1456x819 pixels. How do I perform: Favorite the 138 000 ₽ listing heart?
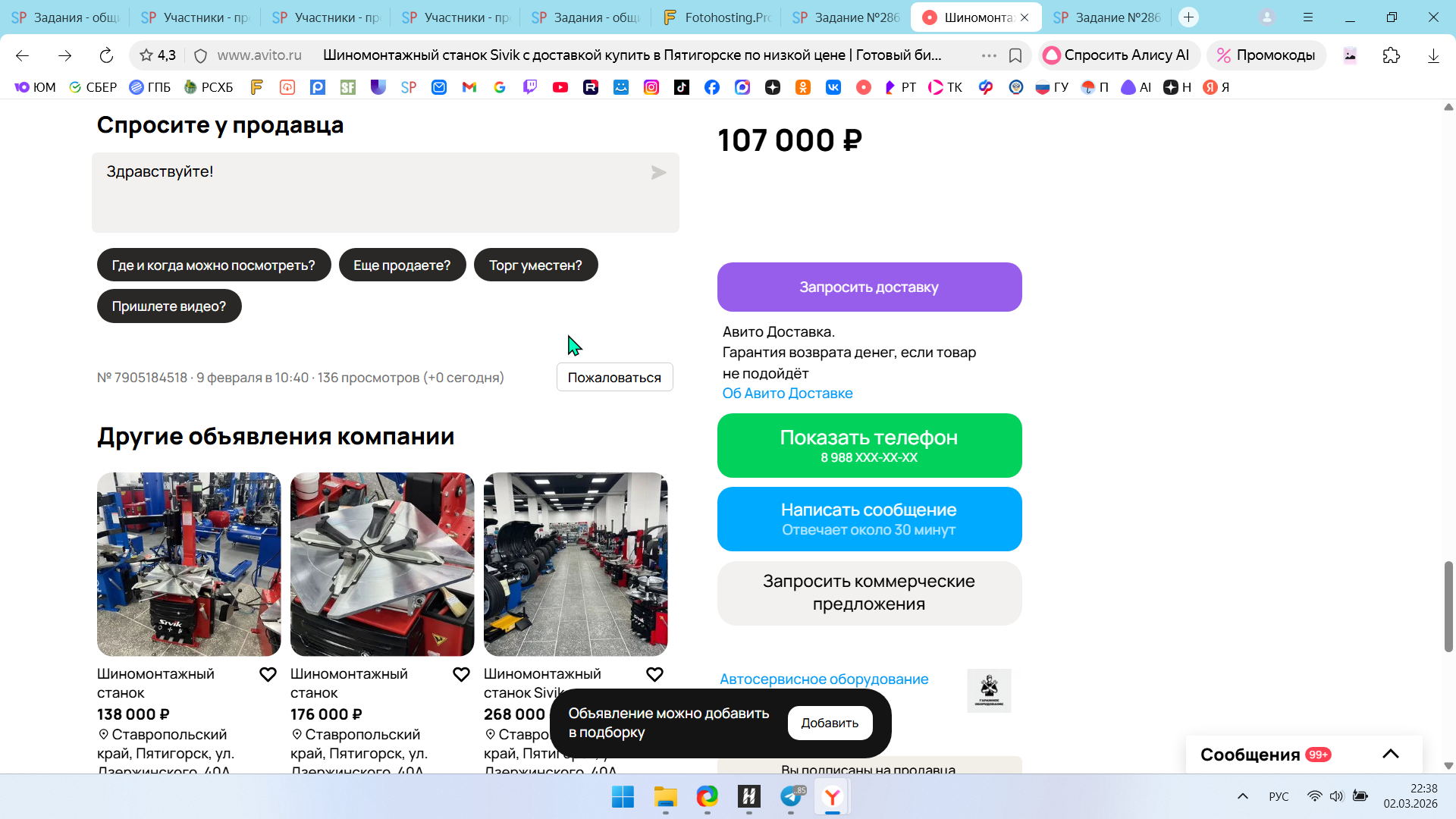point(268,674)
